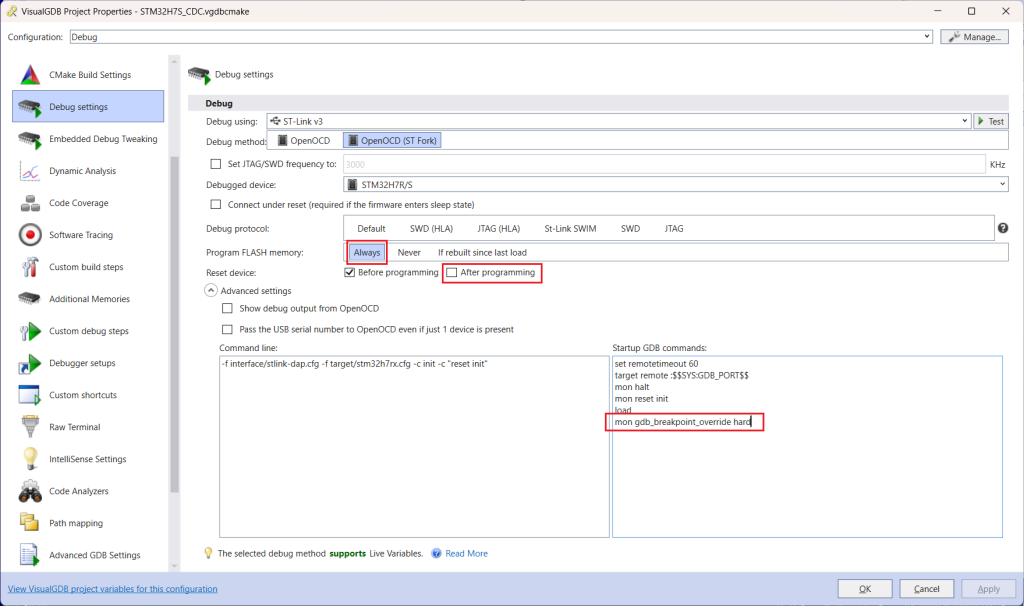
Task: Click the Path mapping folders icon
Action: point(30,523)
